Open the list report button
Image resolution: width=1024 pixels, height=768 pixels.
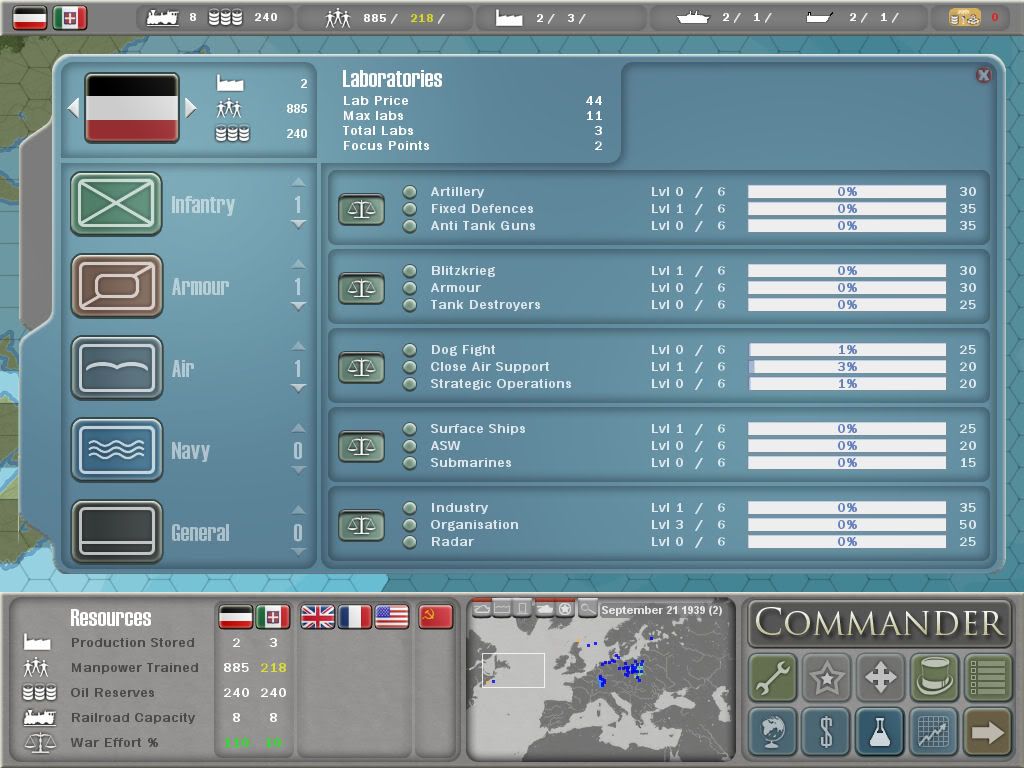(x=987, y=677)
